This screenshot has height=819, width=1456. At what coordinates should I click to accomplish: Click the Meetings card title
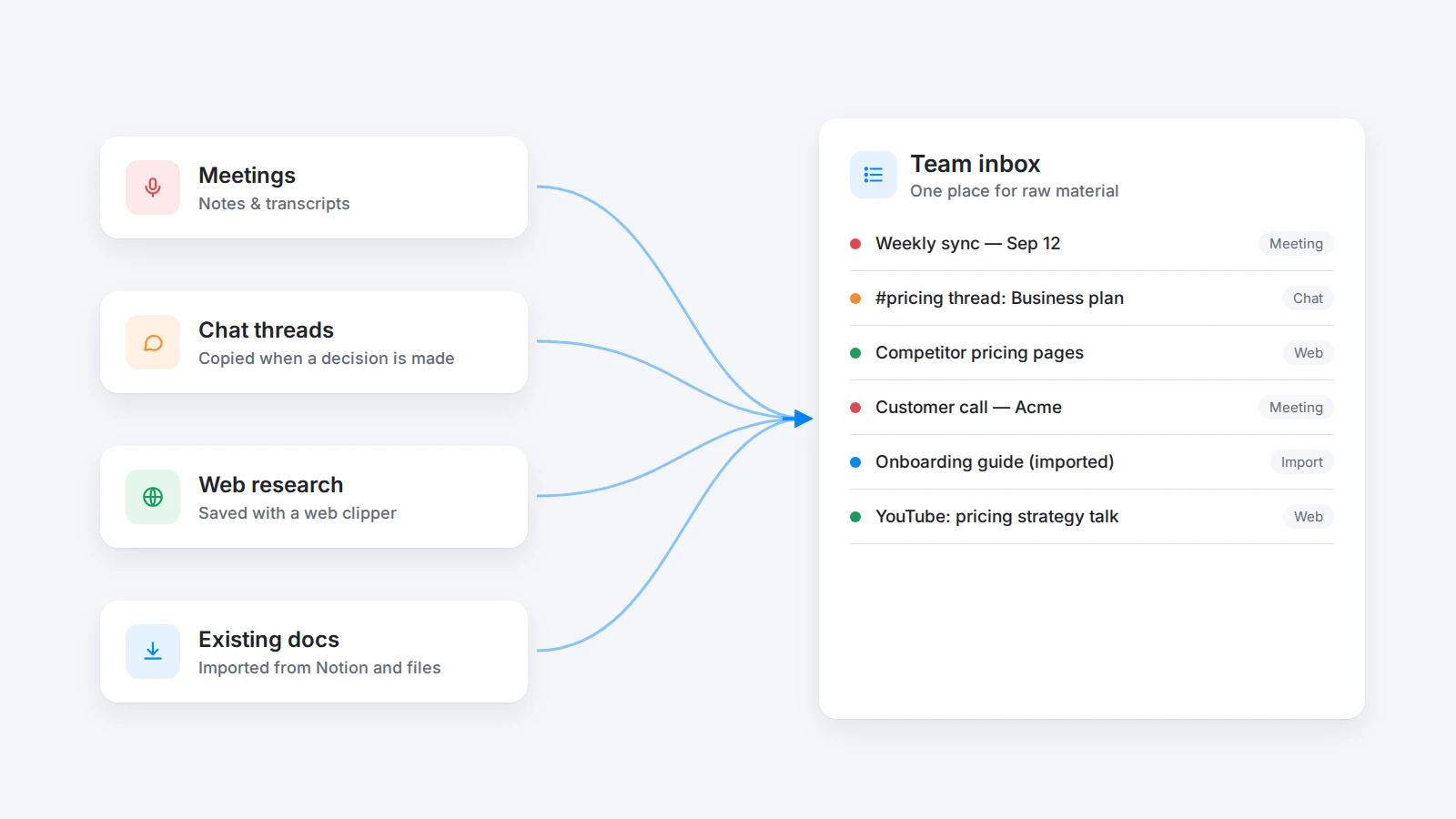[x=247, y=176]
